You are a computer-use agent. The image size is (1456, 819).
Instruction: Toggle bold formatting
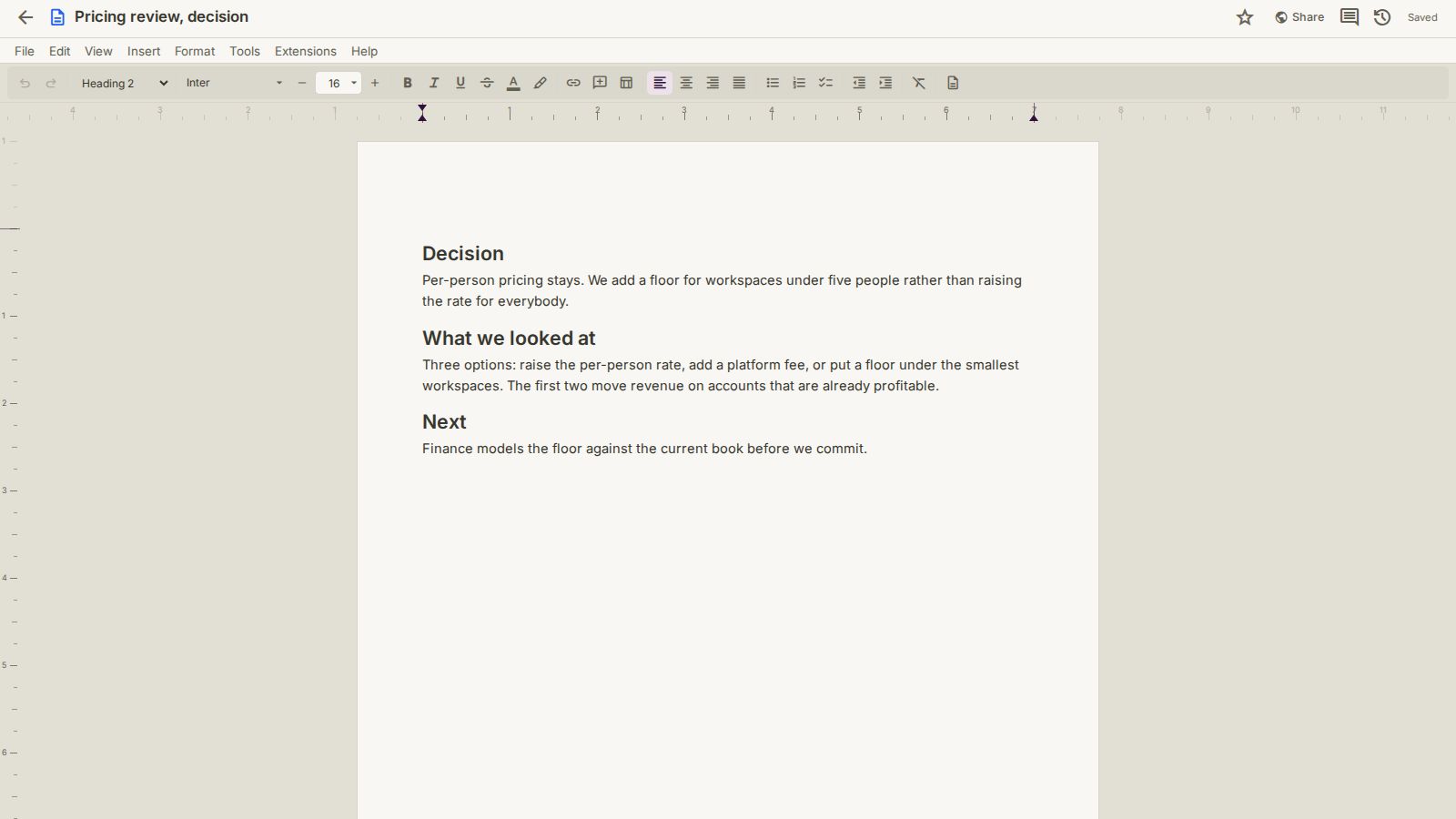[408, 83]
